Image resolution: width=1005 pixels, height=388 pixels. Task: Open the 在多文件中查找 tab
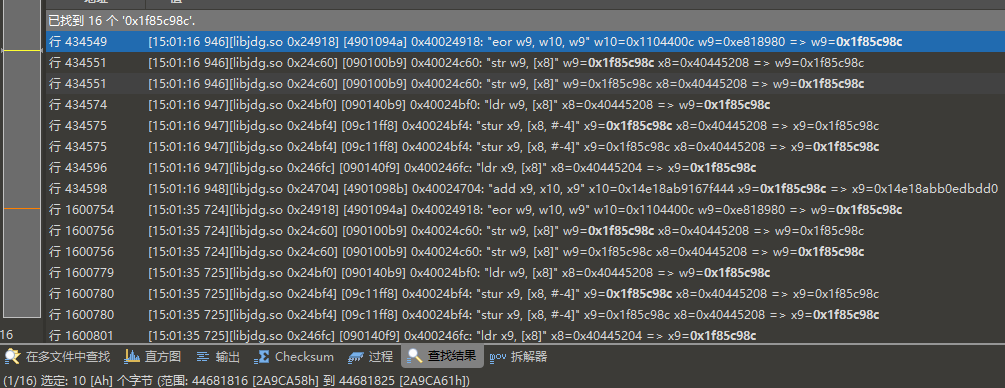pos(57,357)
